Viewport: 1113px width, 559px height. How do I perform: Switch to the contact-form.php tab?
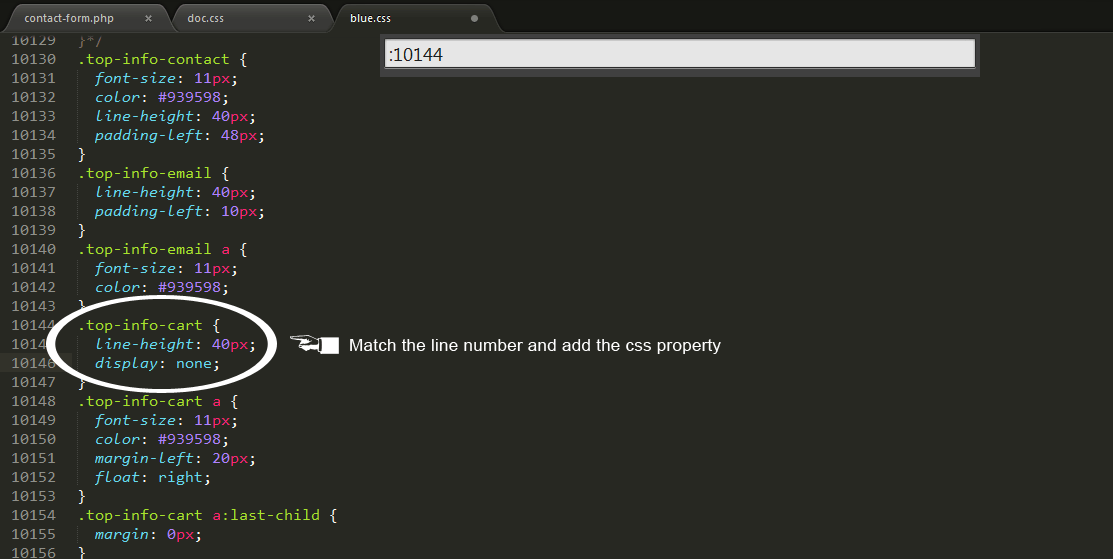(x=69, y=18)
